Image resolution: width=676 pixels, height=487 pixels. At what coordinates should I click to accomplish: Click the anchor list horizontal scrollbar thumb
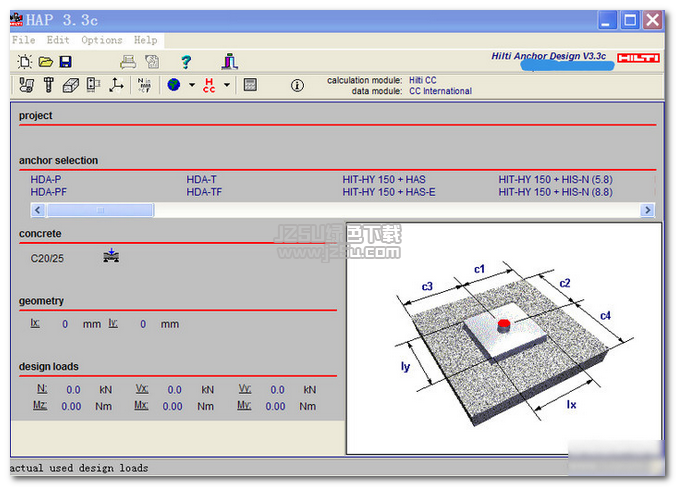click(100, 210)
